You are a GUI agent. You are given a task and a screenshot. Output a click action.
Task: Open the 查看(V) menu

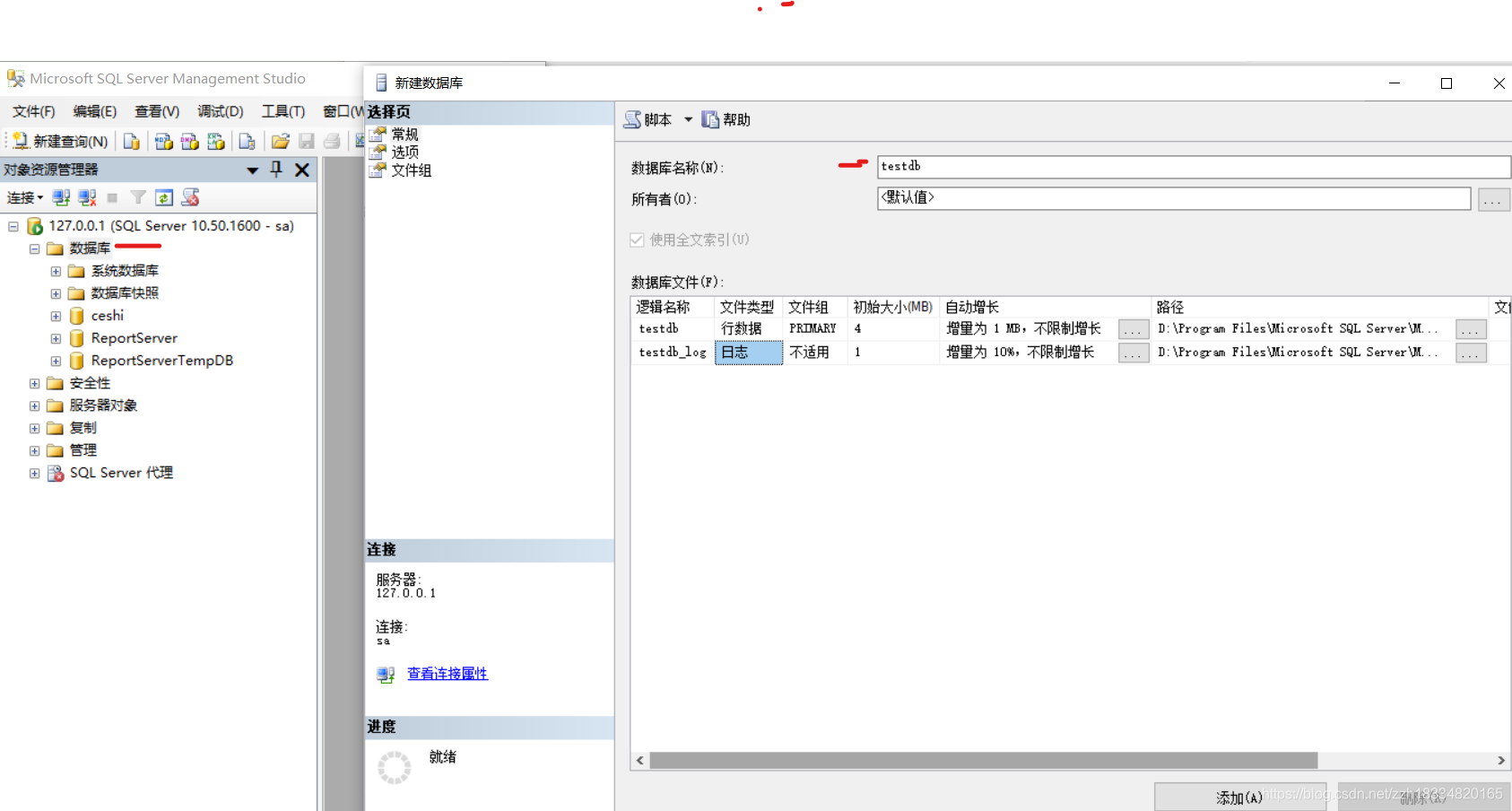click(157, 111)
